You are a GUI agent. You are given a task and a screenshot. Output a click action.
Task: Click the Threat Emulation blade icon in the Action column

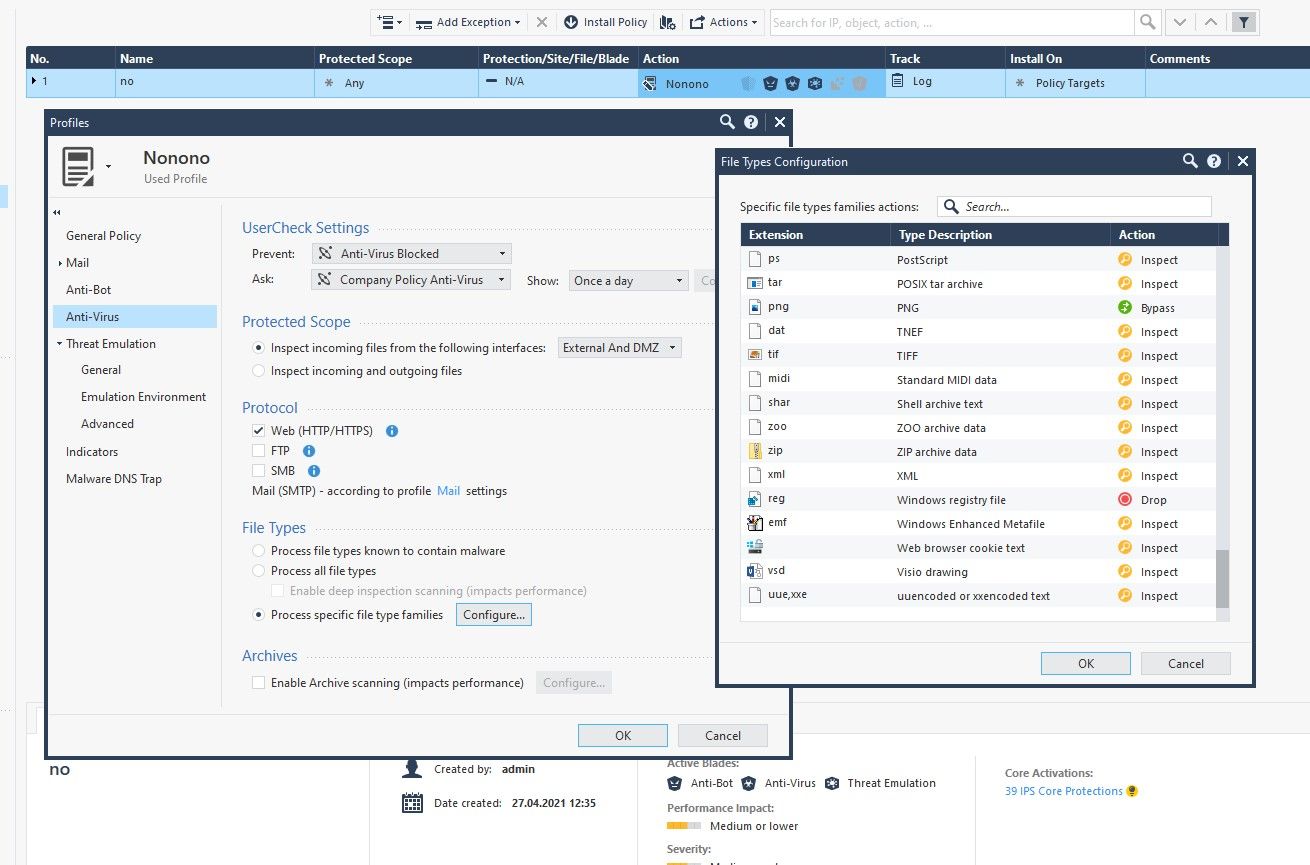pos(814,83)
